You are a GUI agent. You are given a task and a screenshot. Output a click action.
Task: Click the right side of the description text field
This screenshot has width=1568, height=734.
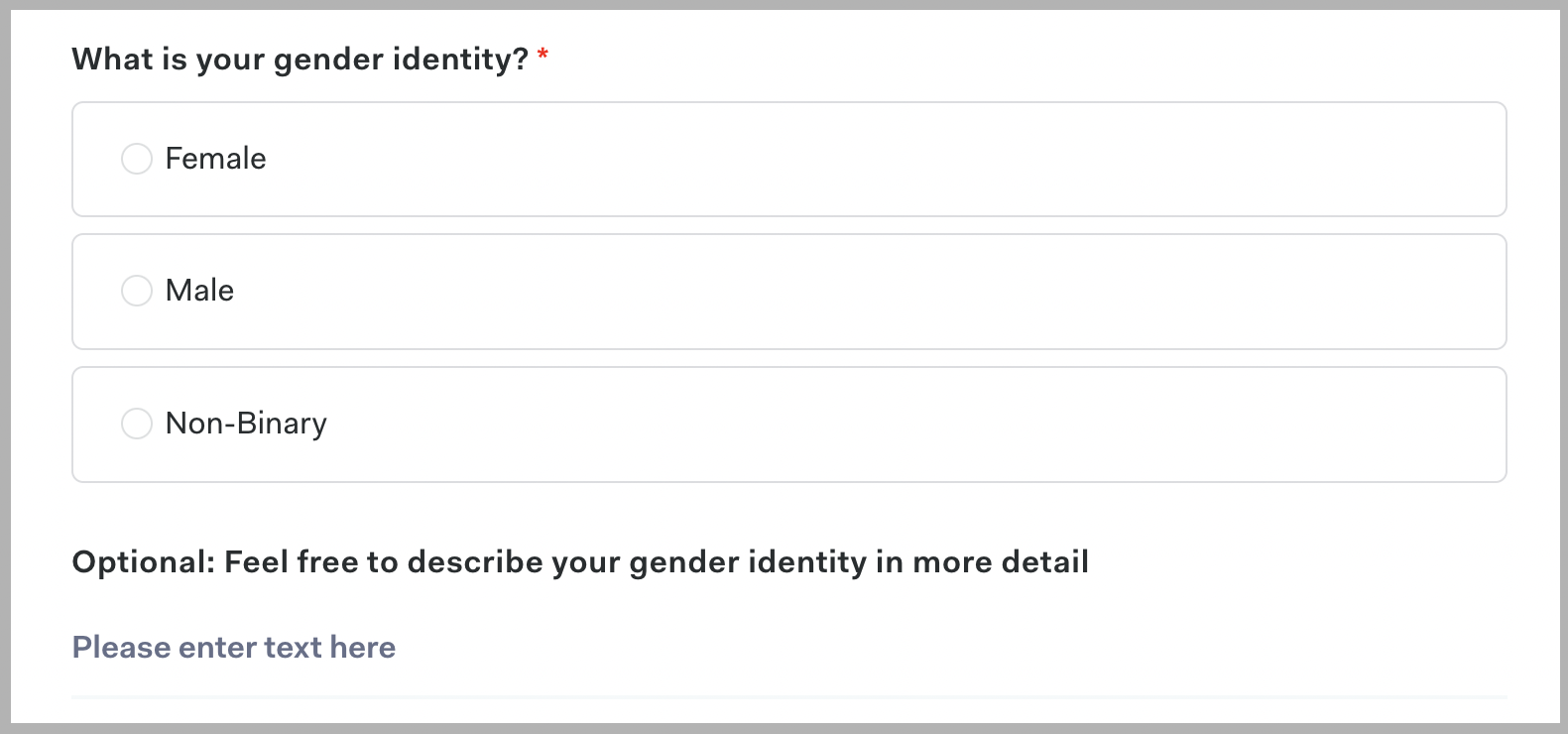[1388, 648]
